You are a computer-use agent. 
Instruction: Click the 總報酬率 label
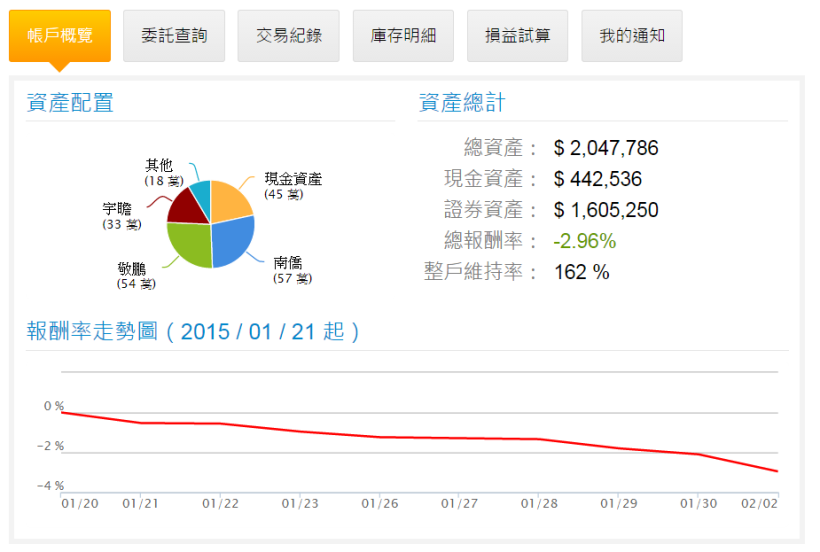click(x=483, y=241)
